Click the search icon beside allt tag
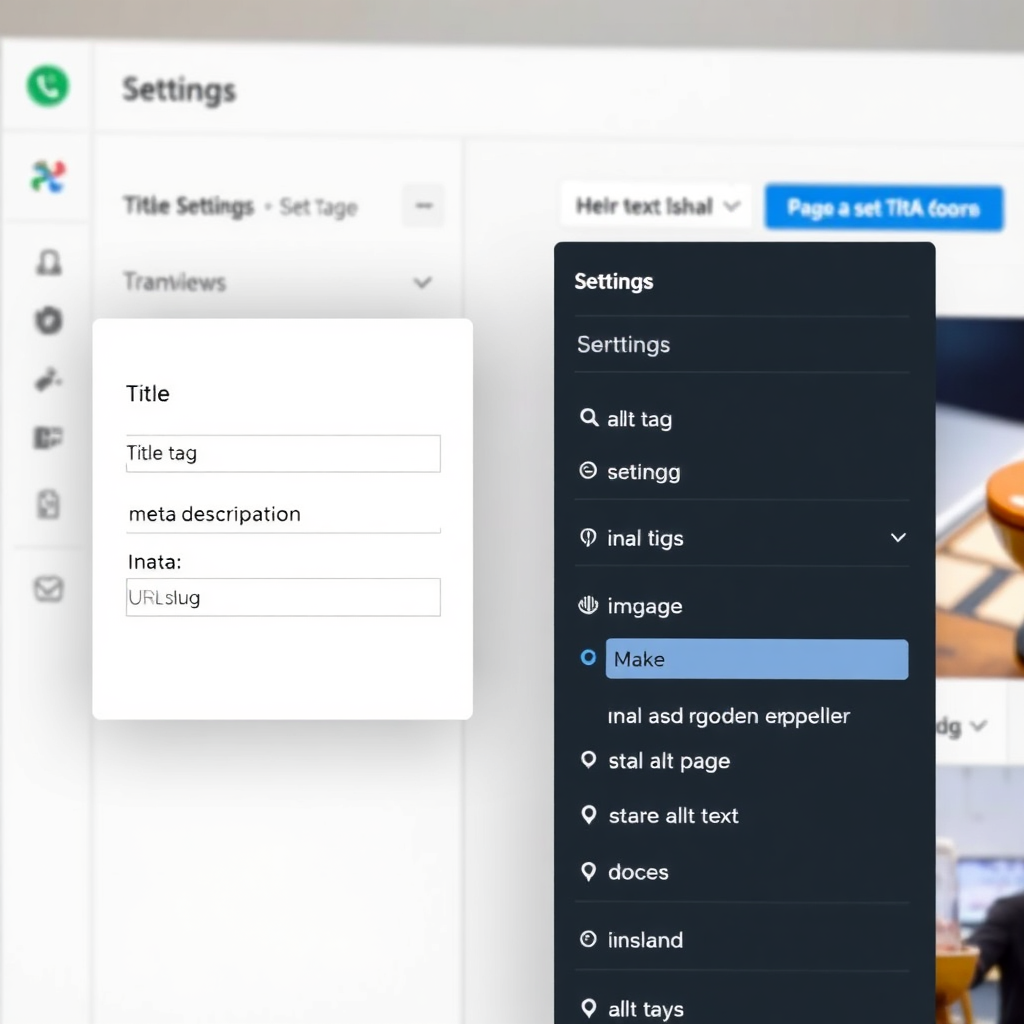 [589, 418]
